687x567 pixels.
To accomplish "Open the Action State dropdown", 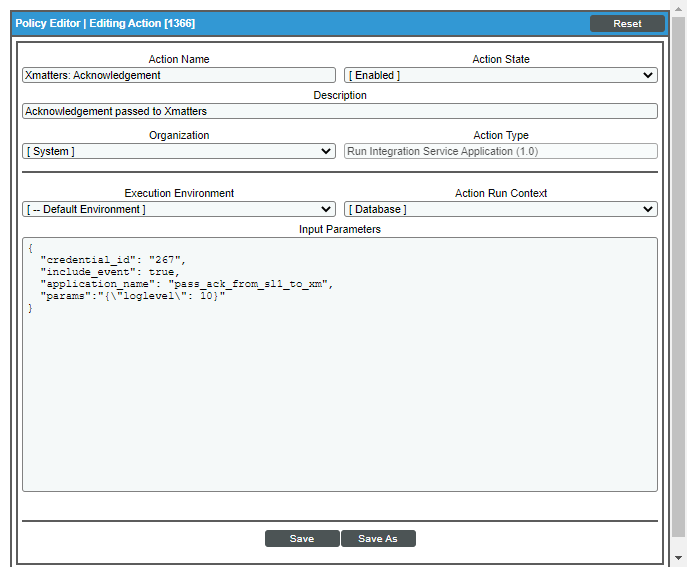I will coord(501,75).
